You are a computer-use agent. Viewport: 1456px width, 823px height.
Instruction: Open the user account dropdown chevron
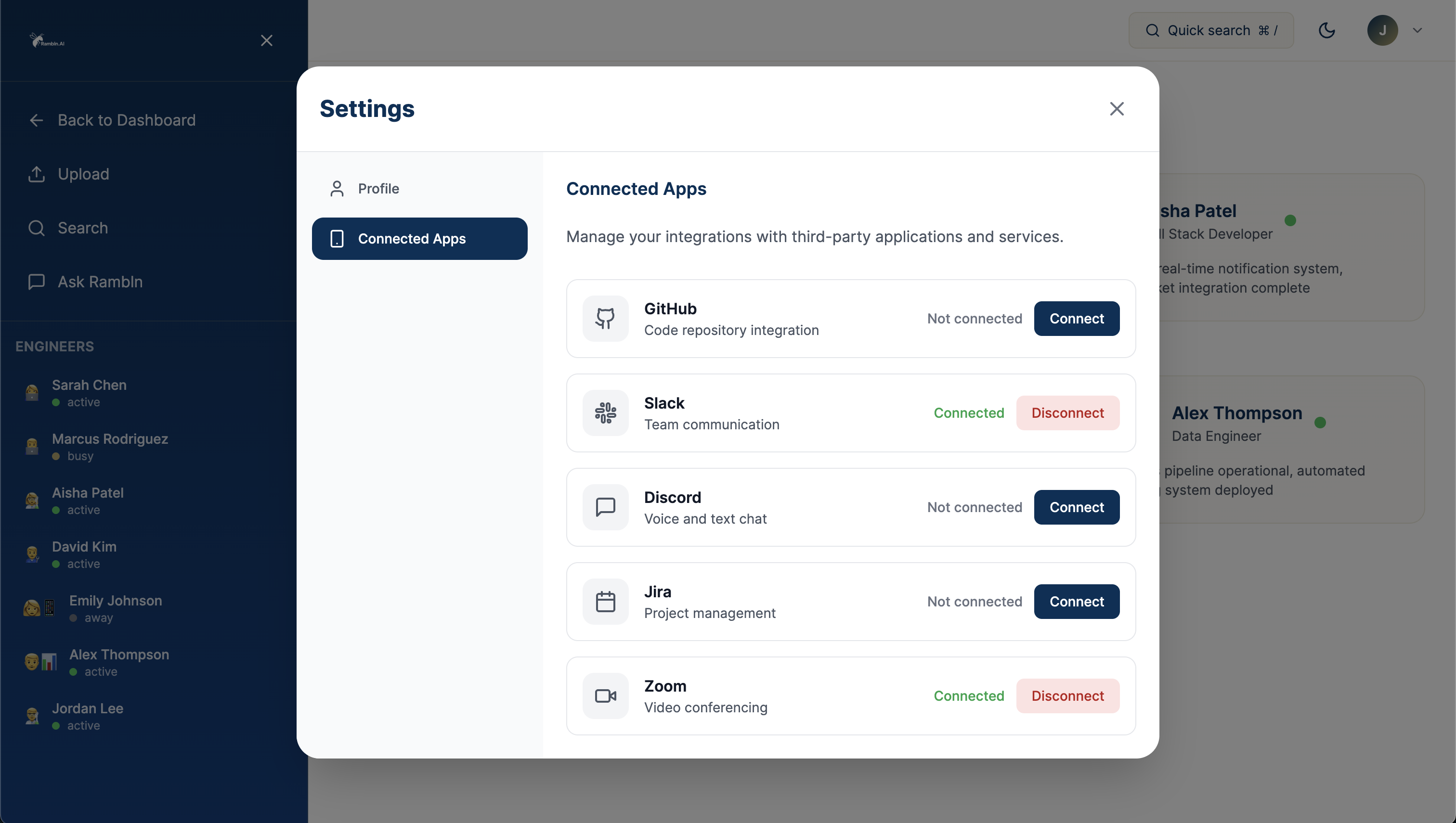click(x=1417, y=30)
